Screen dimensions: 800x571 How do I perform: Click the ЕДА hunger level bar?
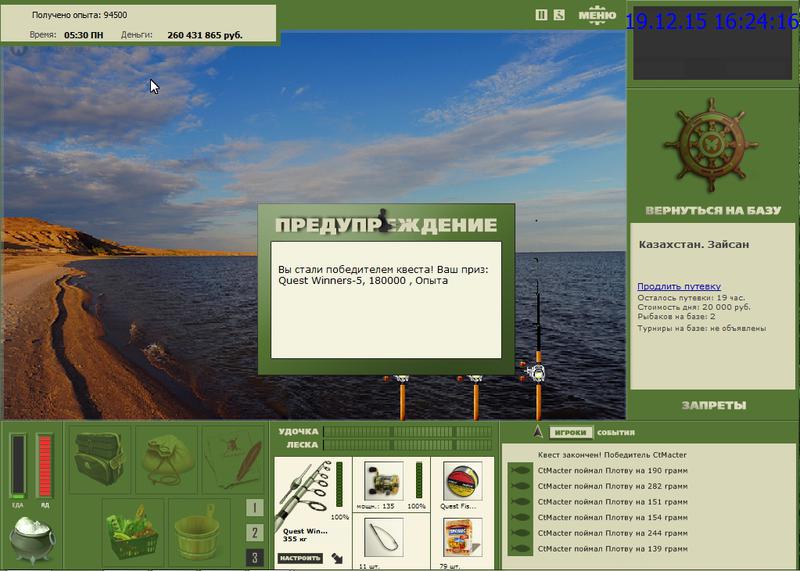[x=18, y=465]
